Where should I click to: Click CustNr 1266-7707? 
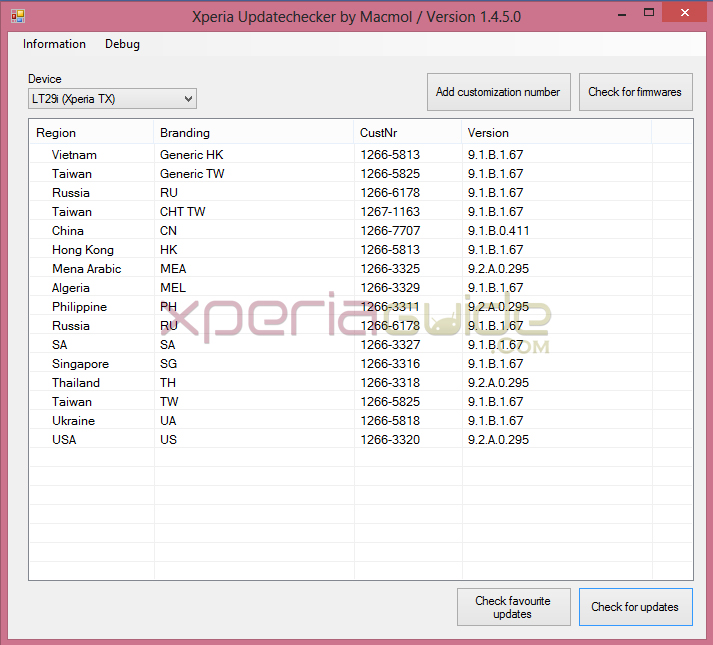click(390, 231)
